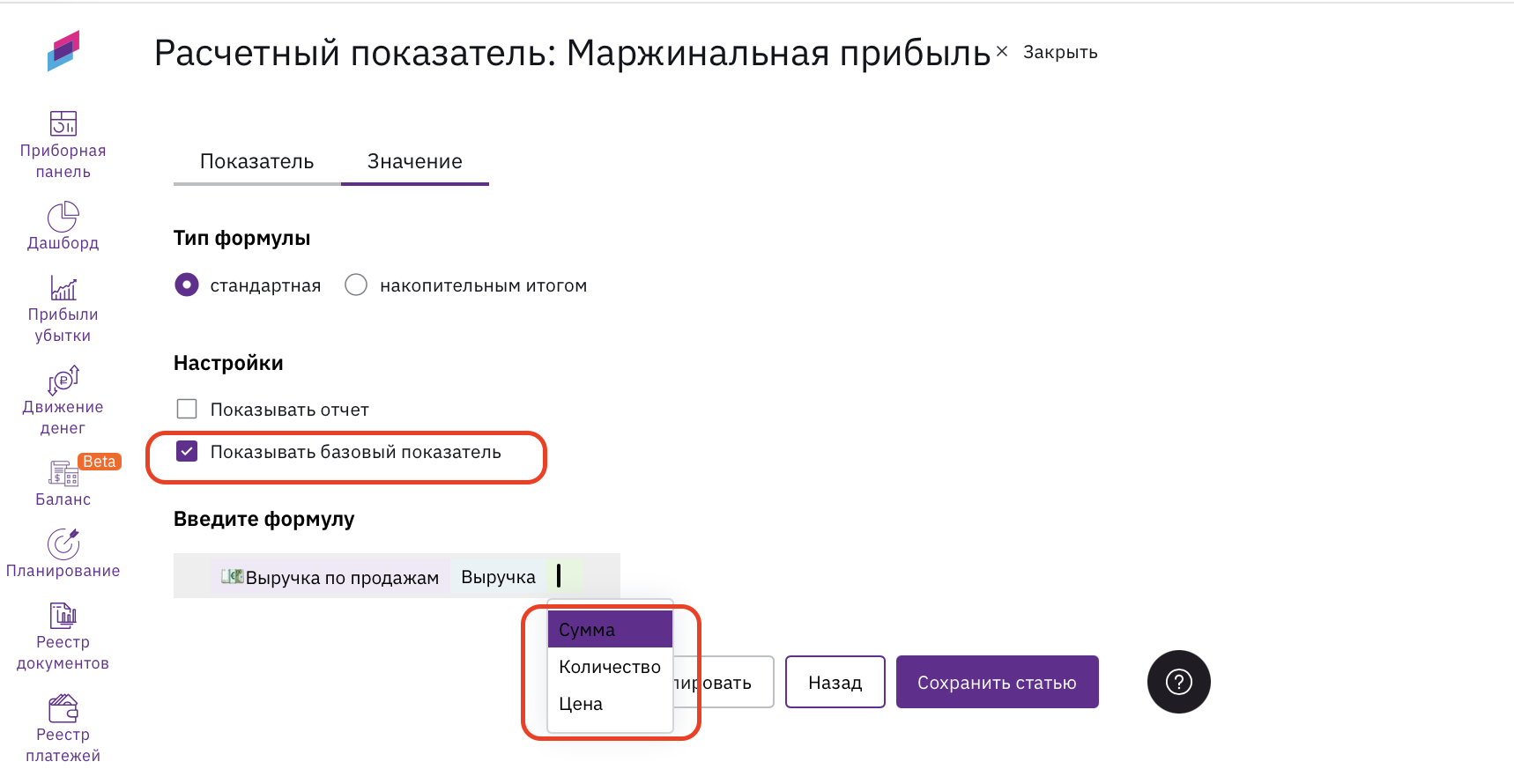The height and width of the screenshot is (784, 1514).
Task: Open the Приборная панель sidebar icon
Action: pos(63,124)
